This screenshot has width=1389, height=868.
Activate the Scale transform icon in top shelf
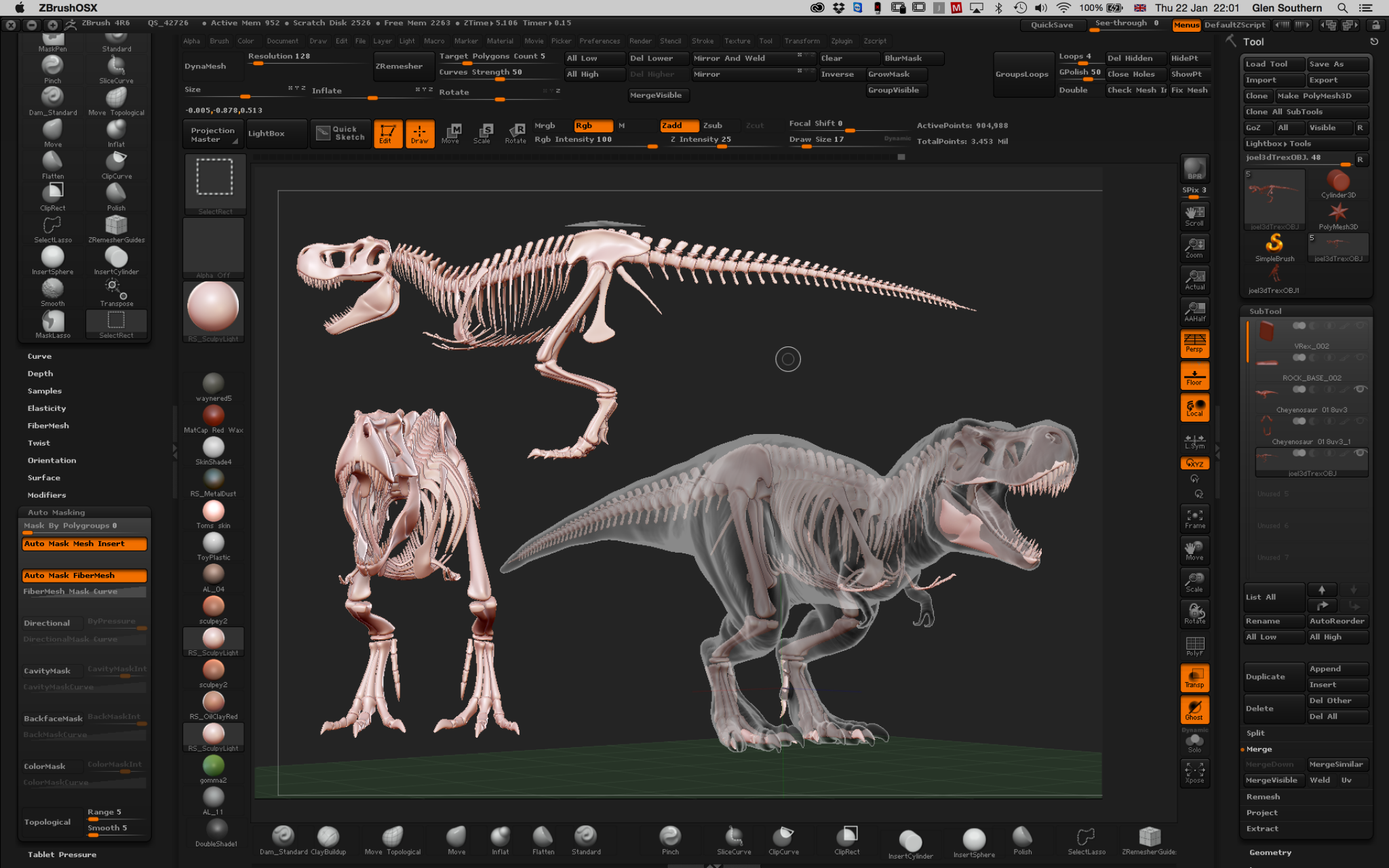pyautogui.click(x=482, y=133)
